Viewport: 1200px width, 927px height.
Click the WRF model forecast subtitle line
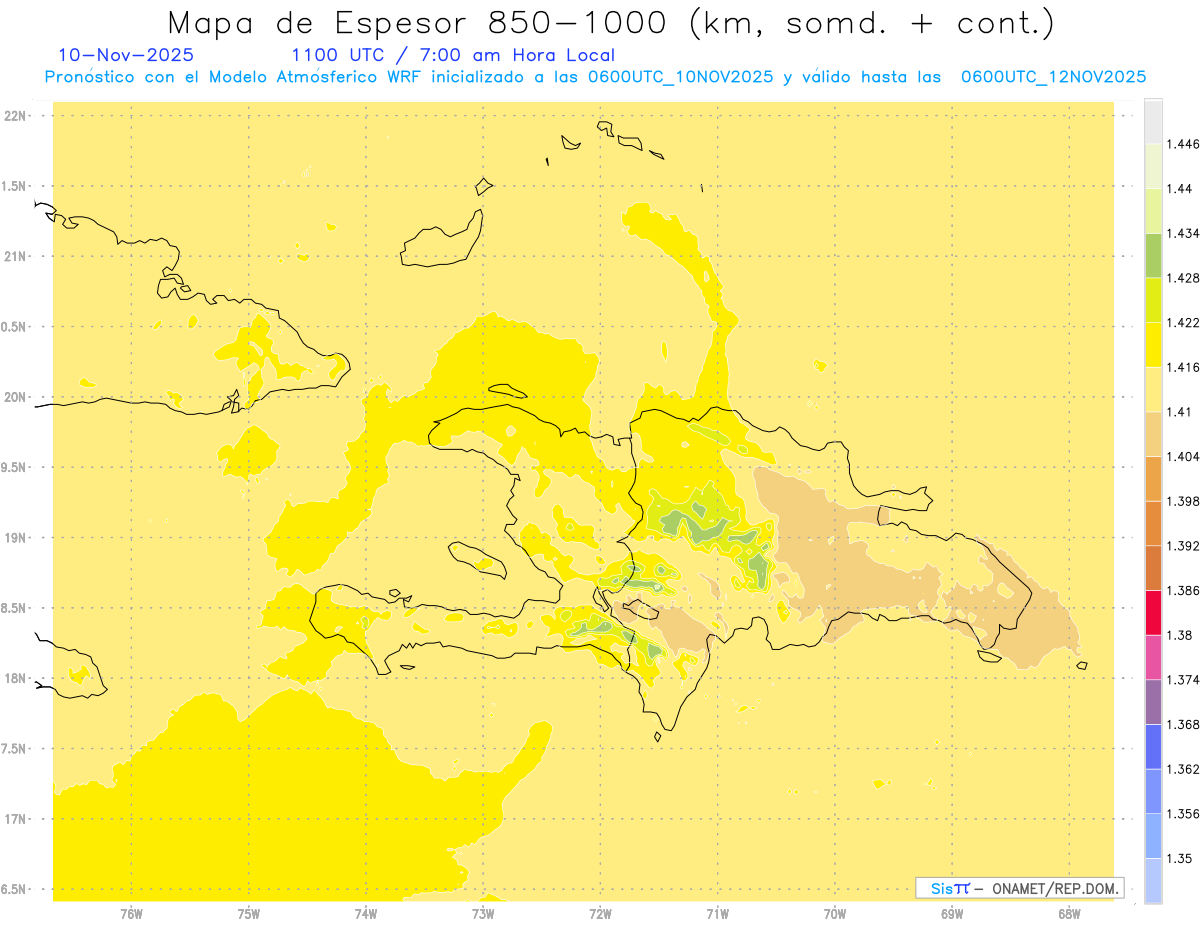click(595, 77)
